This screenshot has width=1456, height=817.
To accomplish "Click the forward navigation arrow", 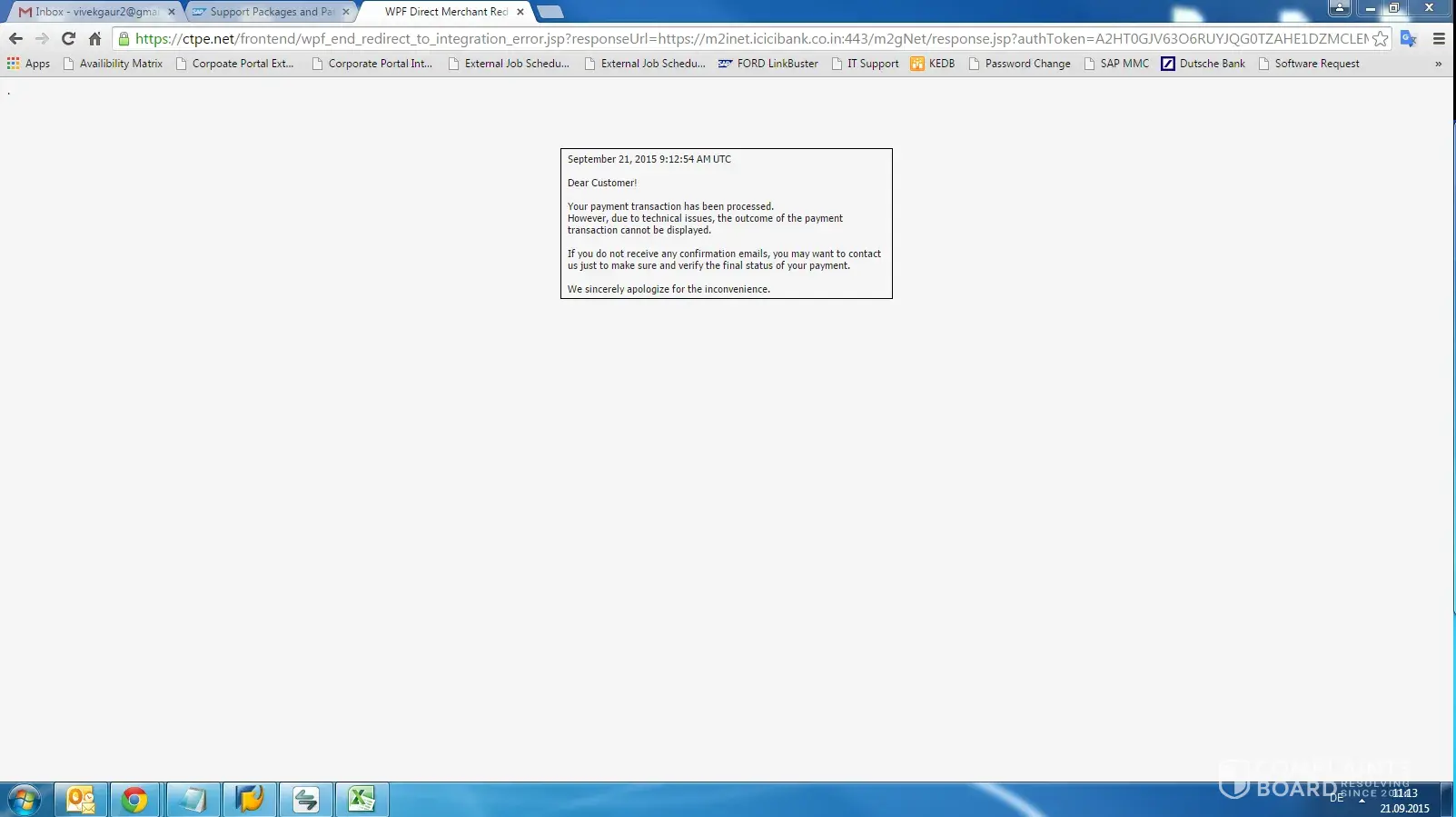I will click(x=42, y=39).
